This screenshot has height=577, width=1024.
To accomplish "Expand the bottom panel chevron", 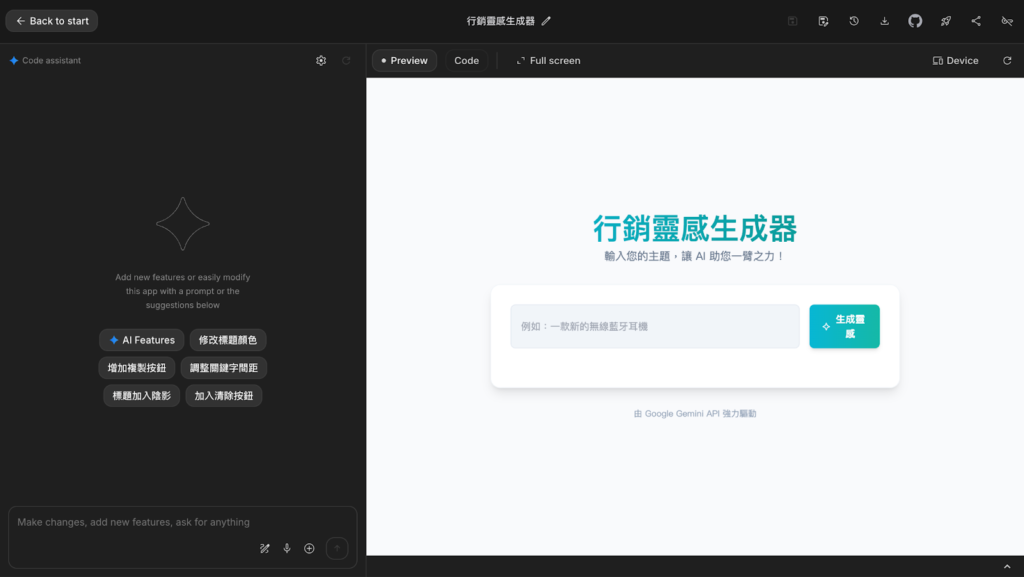I will tap(1007, 567).
